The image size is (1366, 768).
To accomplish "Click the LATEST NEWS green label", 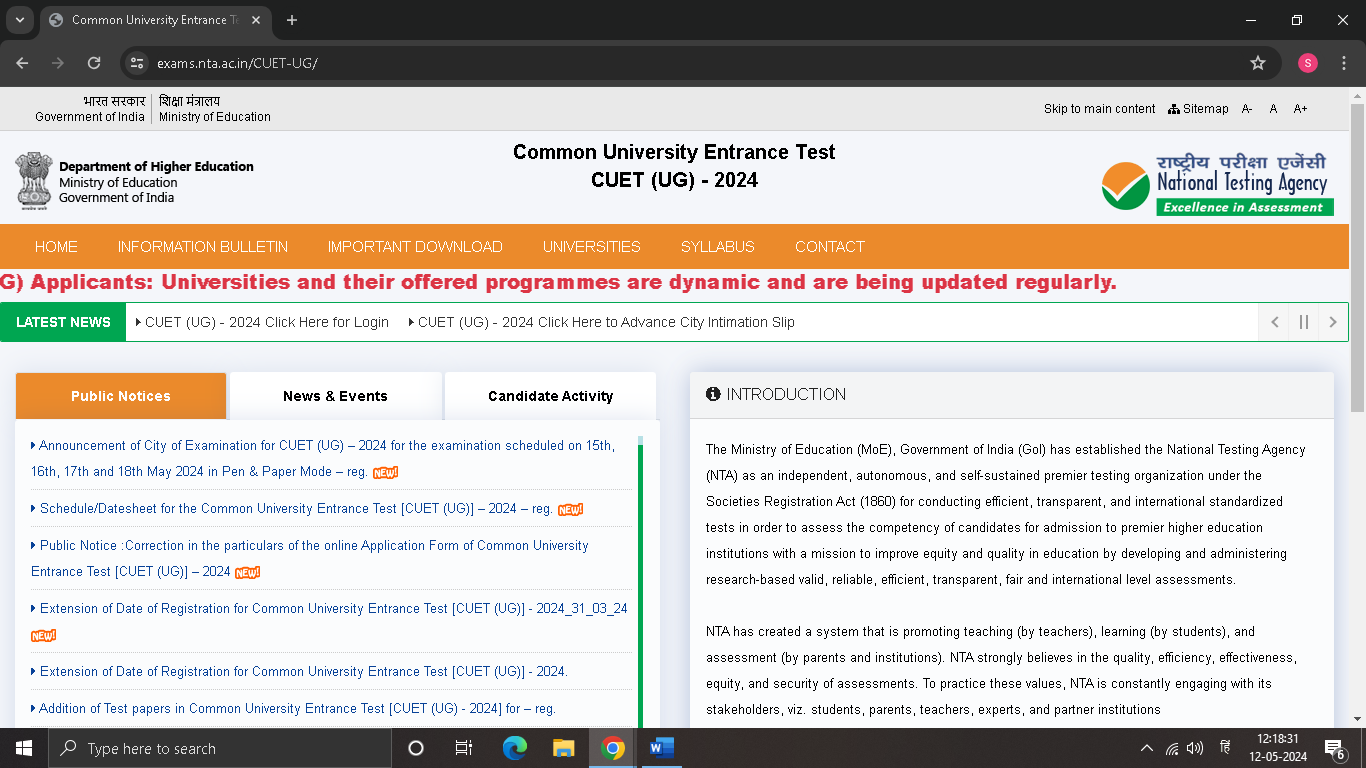I will 63,322.
